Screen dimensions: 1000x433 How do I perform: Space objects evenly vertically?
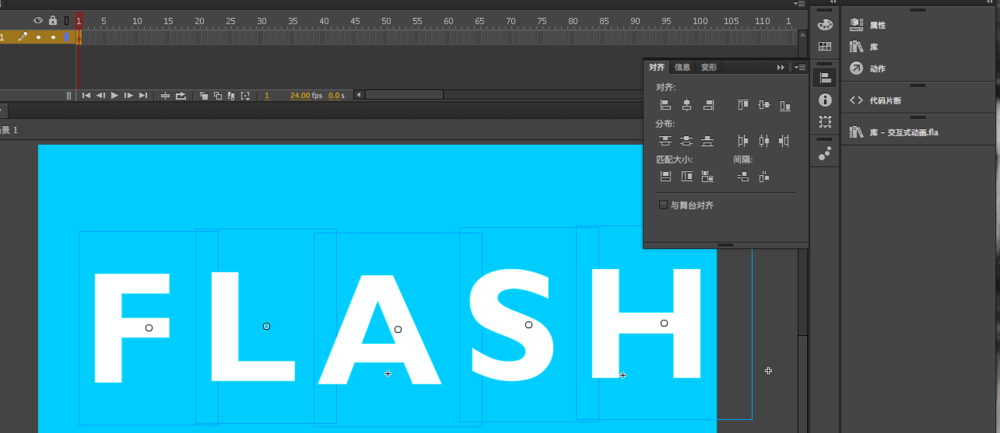[743, 177]
